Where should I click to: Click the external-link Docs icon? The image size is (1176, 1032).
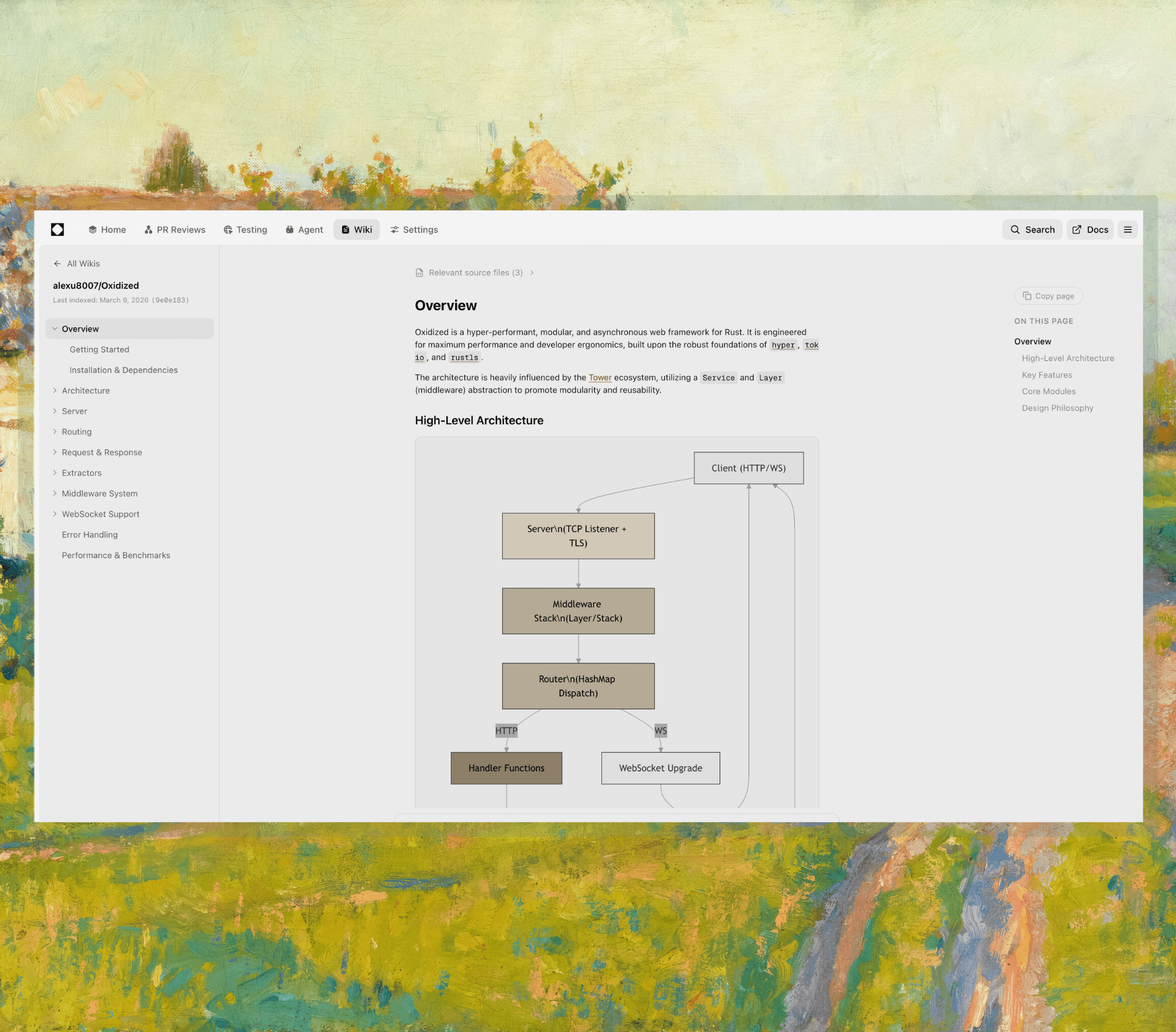tap(1077, 229)
